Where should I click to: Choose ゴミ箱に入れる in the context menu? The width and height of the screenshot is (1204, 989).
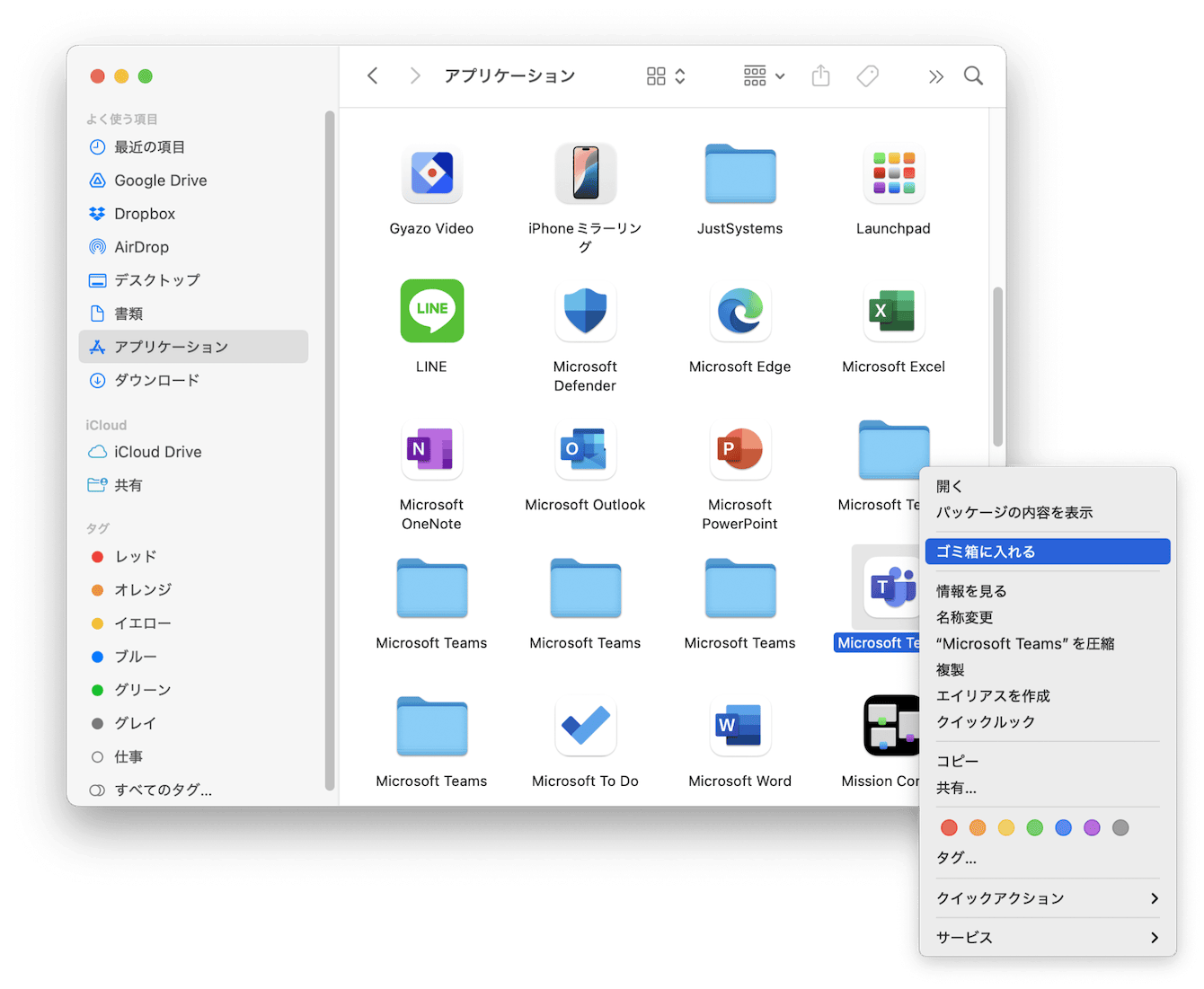point(1048,552)
